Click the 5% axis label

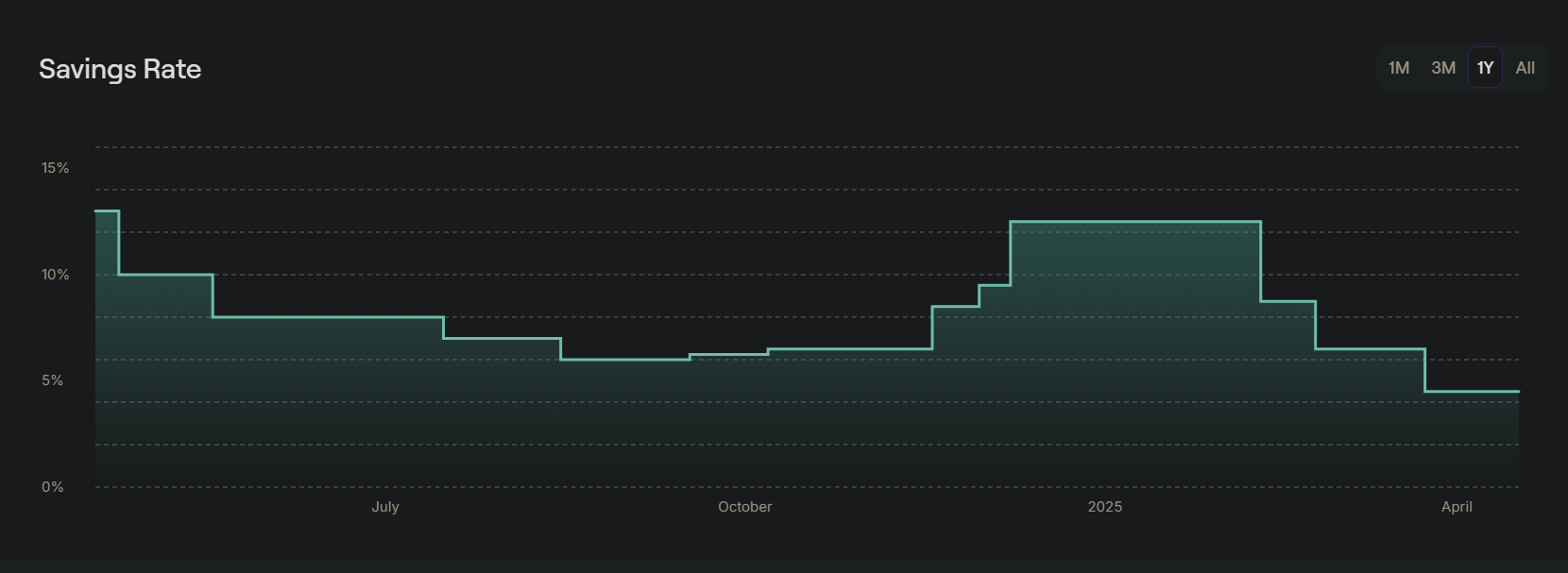(52, 380)
